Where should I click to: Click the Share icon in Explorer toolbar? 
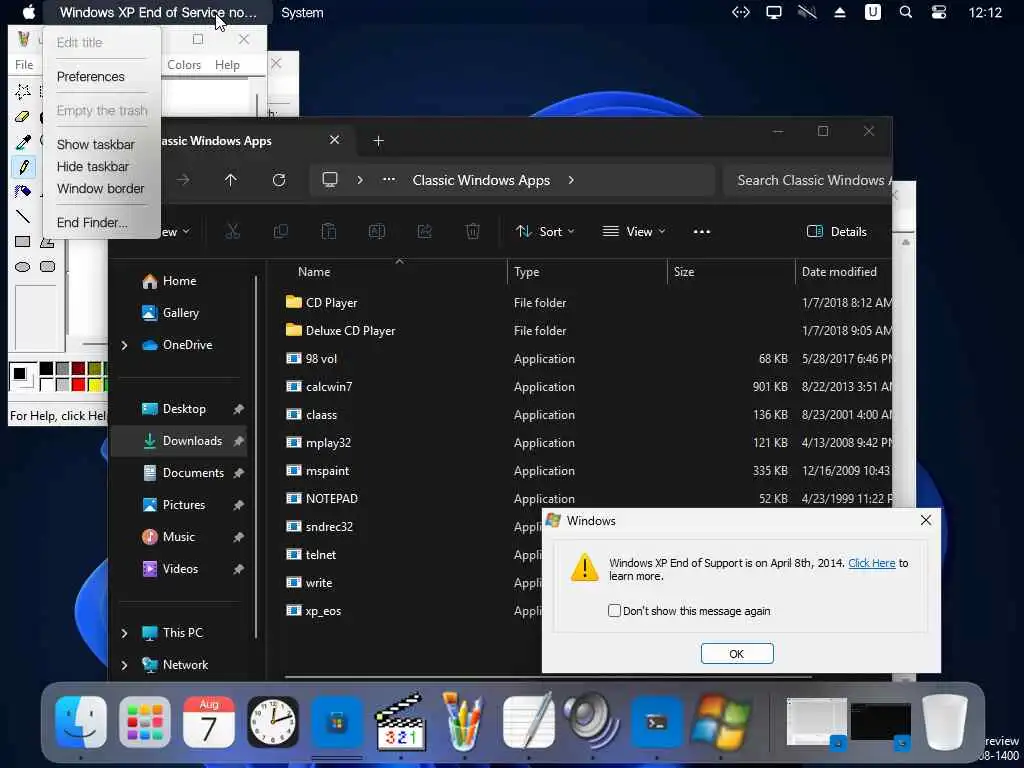424,231
